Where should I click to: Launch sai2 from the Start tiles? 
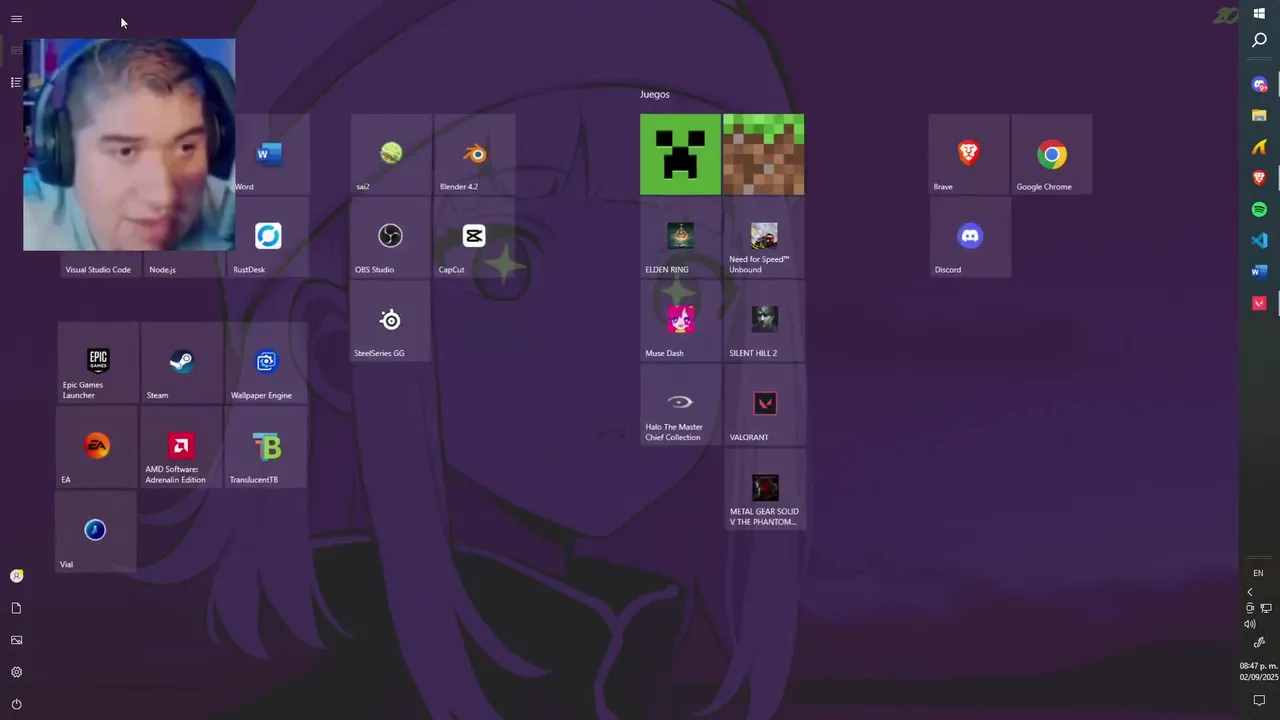391,154
